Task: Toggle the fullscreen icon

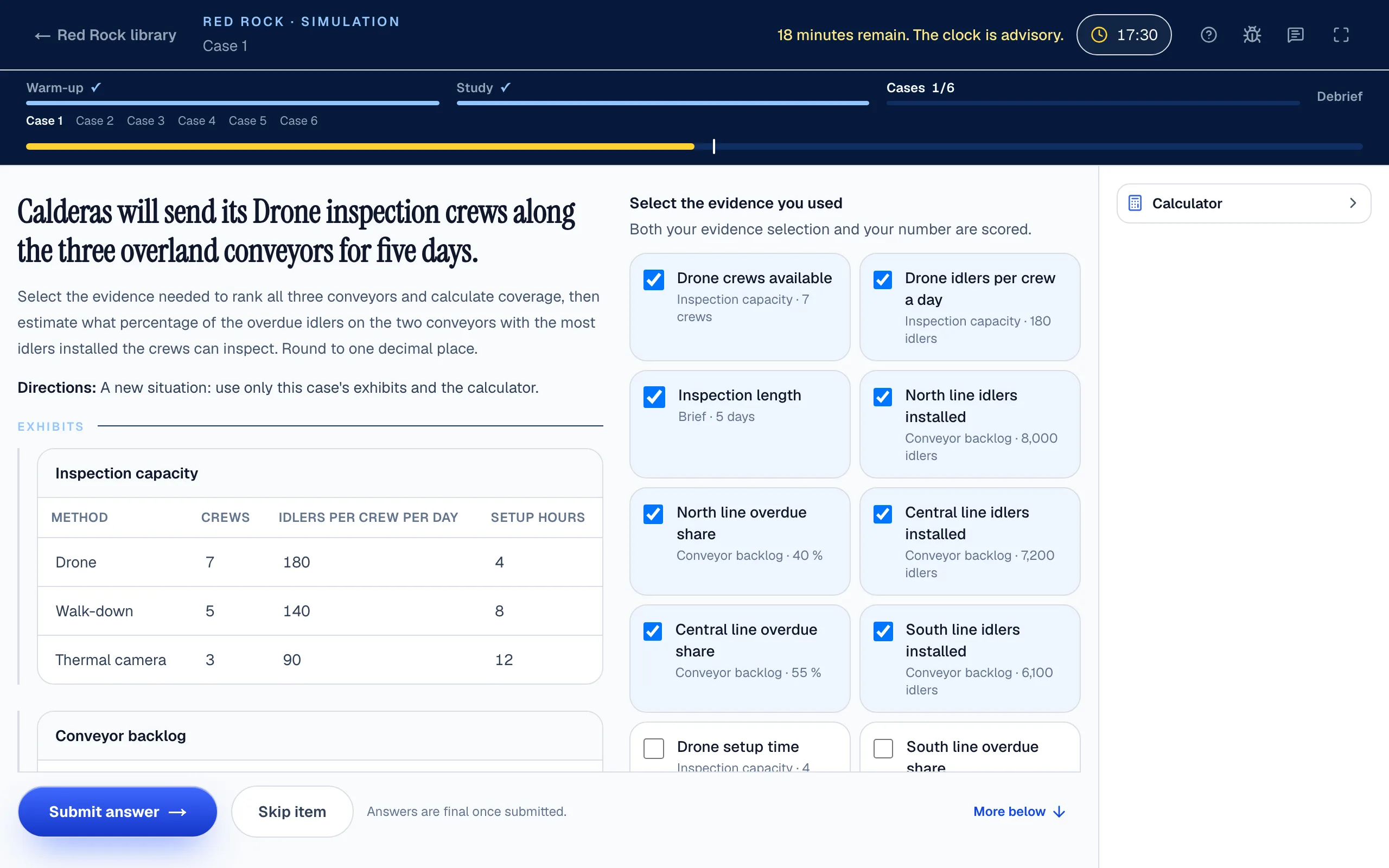Action: click(1341, 35)
